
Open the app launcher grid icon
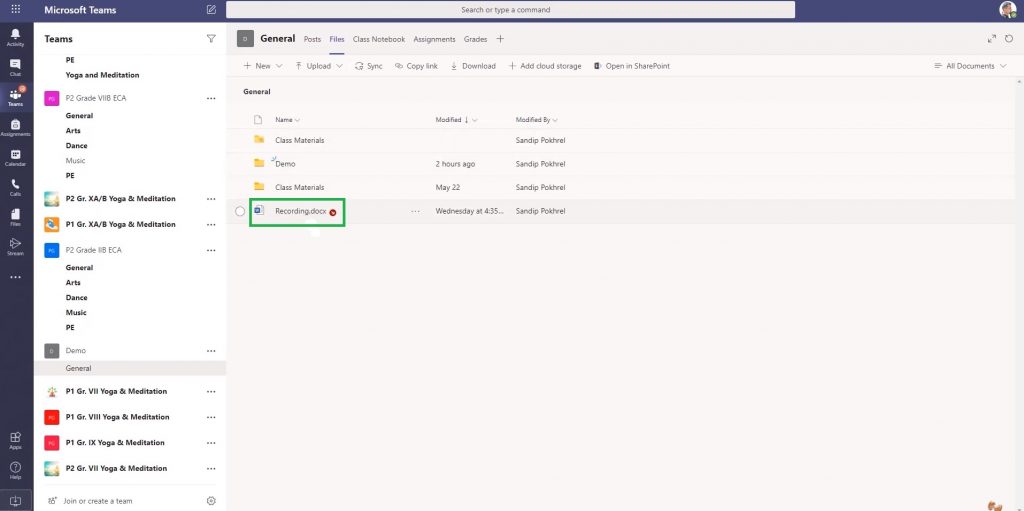coord(16,10)
